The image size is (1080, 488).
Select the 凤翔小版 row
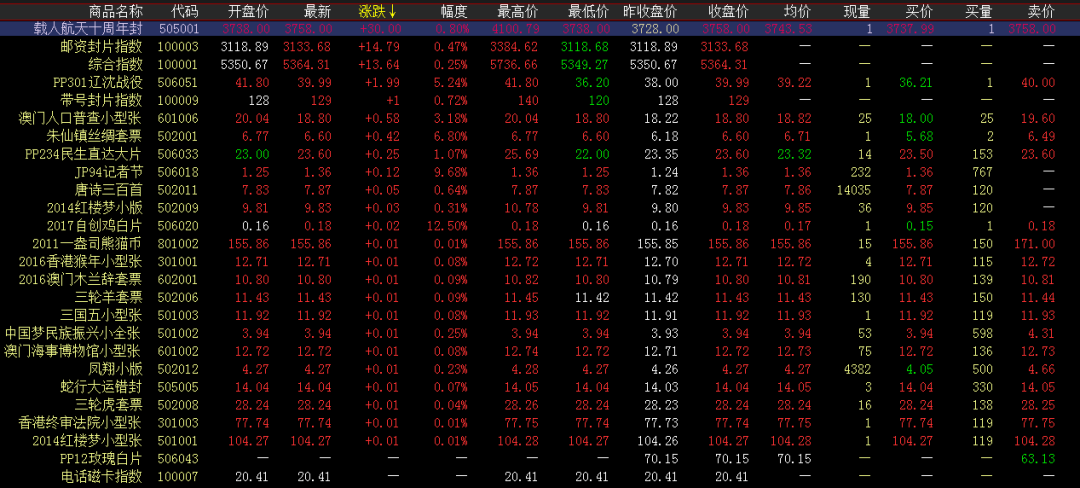540,369
